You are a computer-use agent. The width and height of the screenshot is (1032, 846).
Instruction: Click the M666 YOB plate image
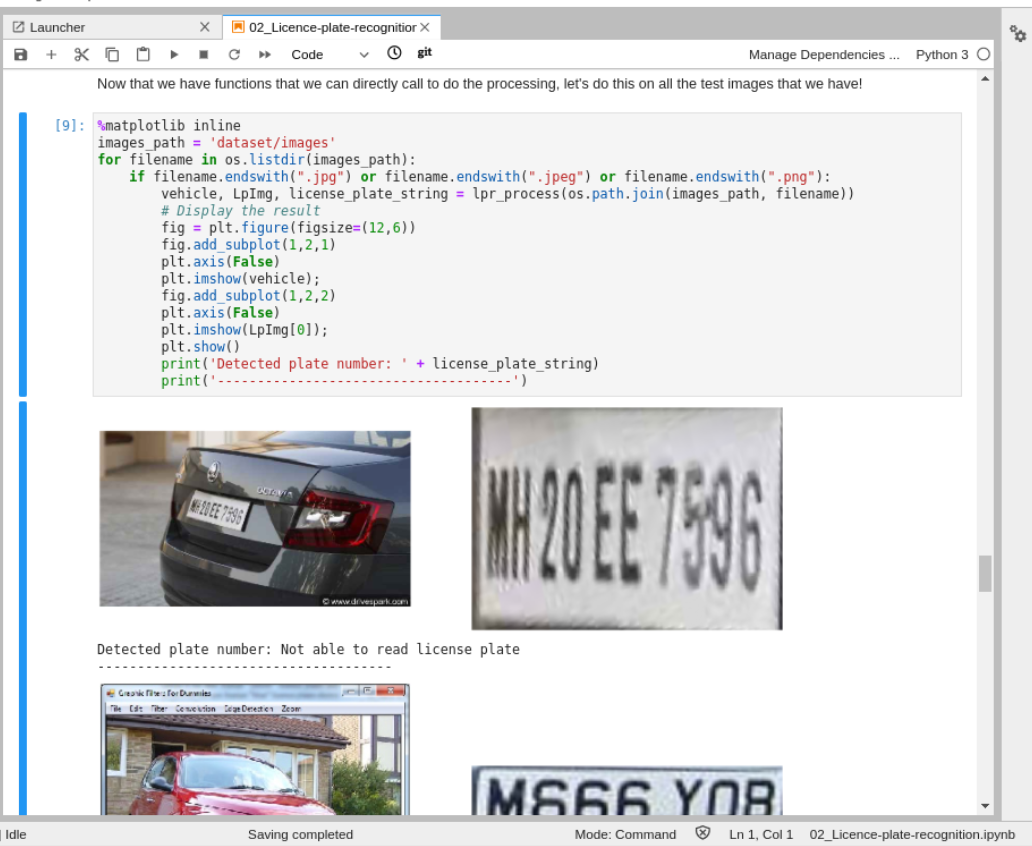(627, 791)
